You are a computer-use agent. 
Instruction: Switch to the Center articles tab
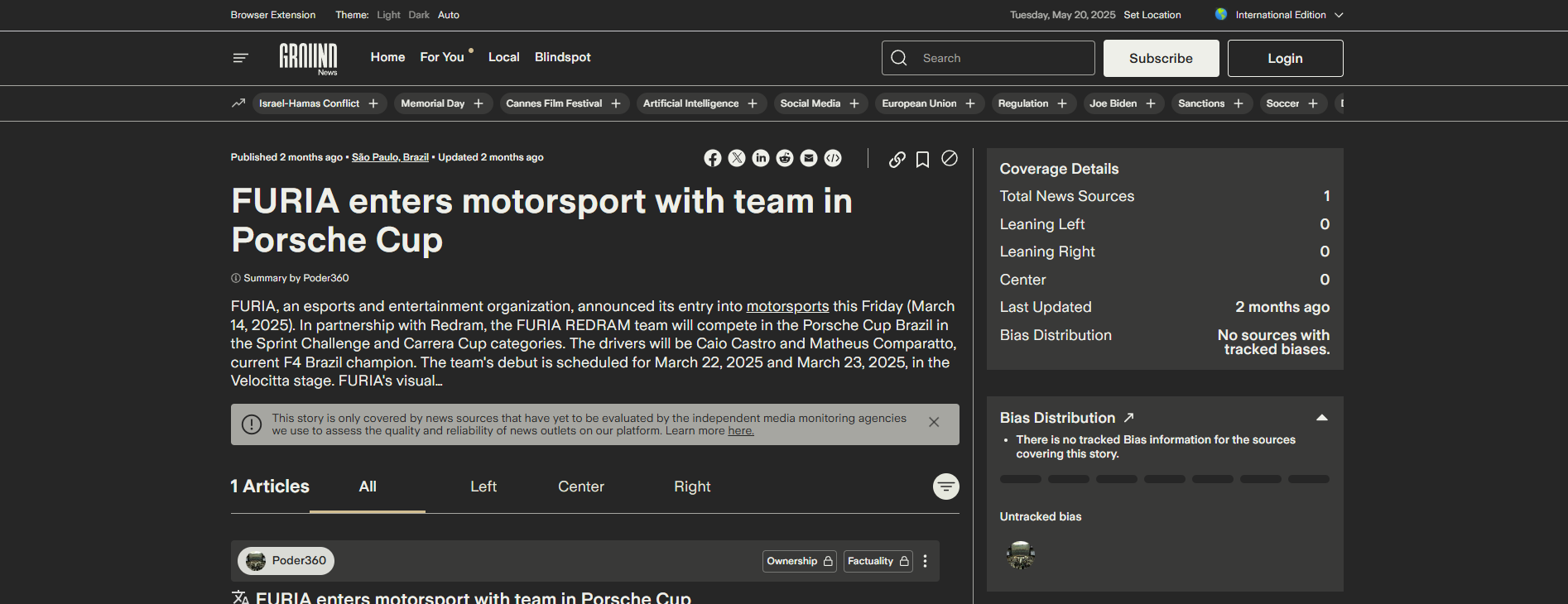pos(581,487)
